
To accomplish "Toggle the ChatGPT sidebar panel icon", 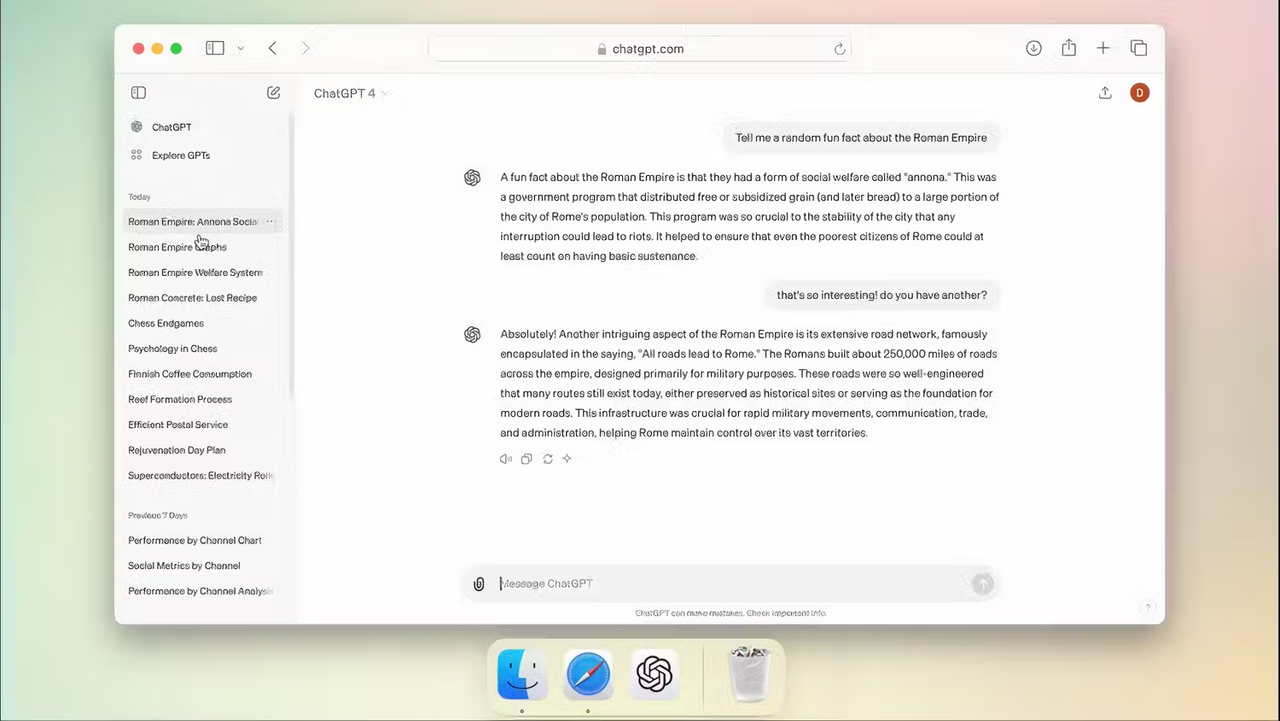I will 139,93.
